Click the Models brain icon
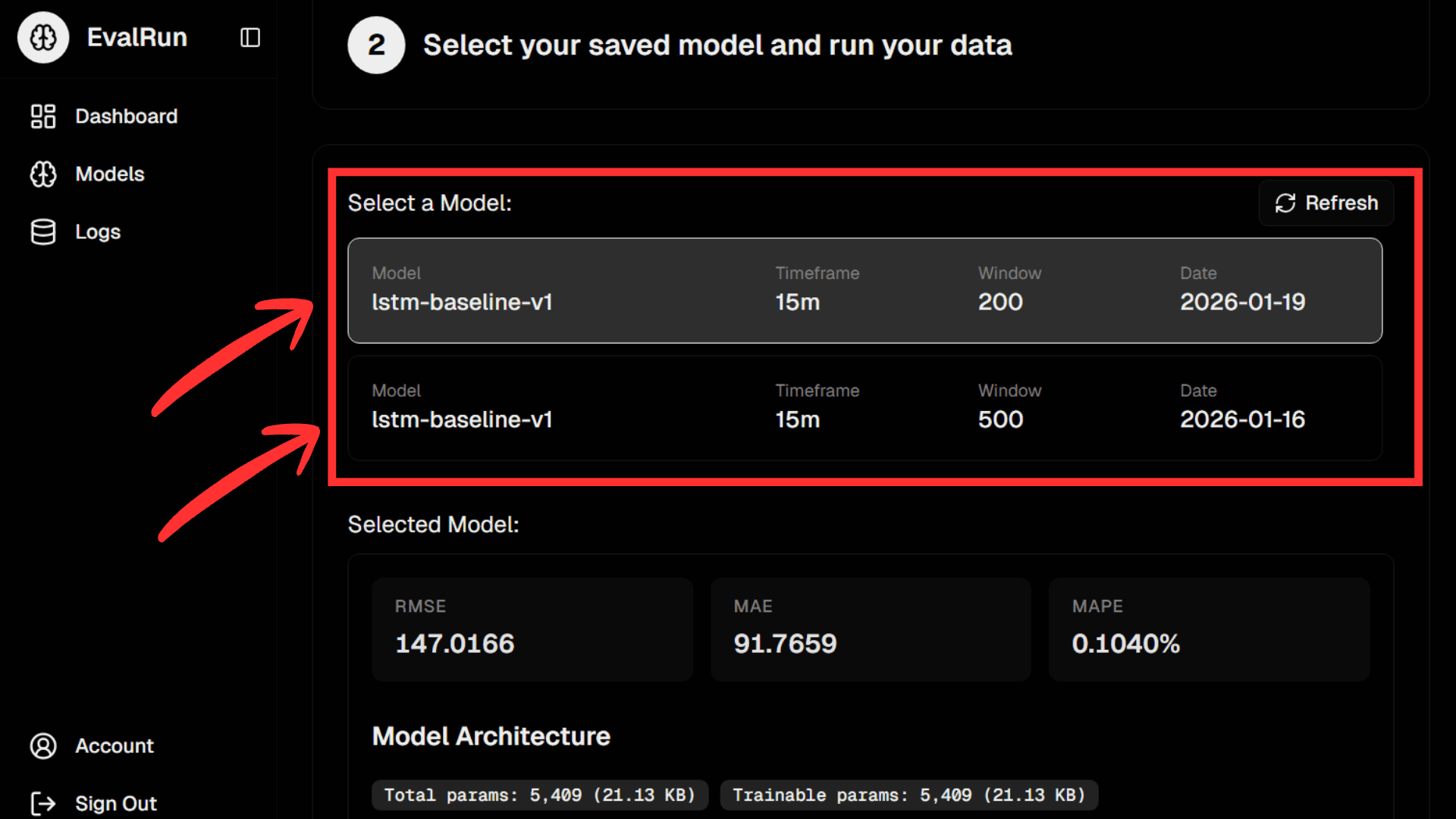Image resolution: width=1456 pixels, height=819 pixels. 43,174
